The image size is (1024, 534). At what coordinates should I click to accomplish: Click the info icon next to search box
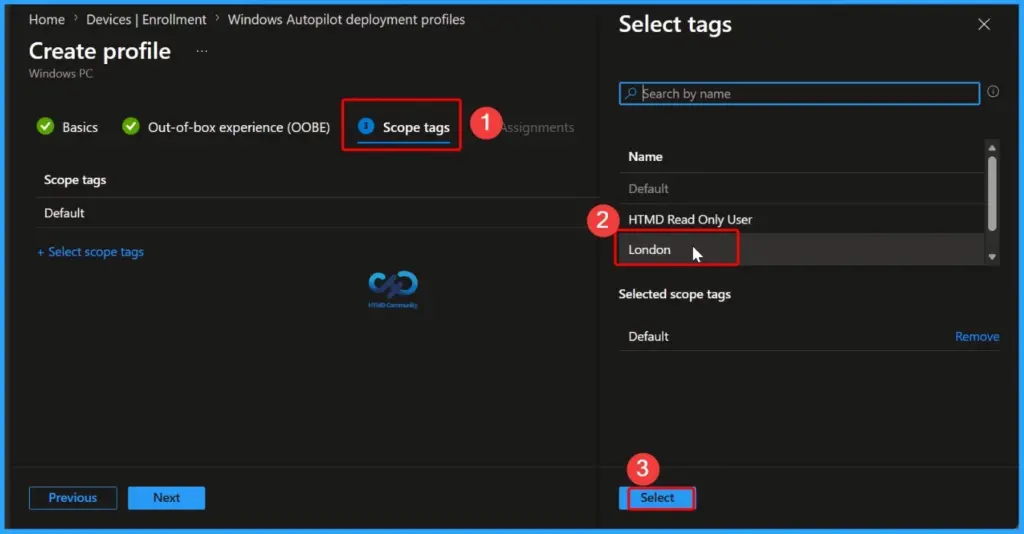click(x=993, y=92)
